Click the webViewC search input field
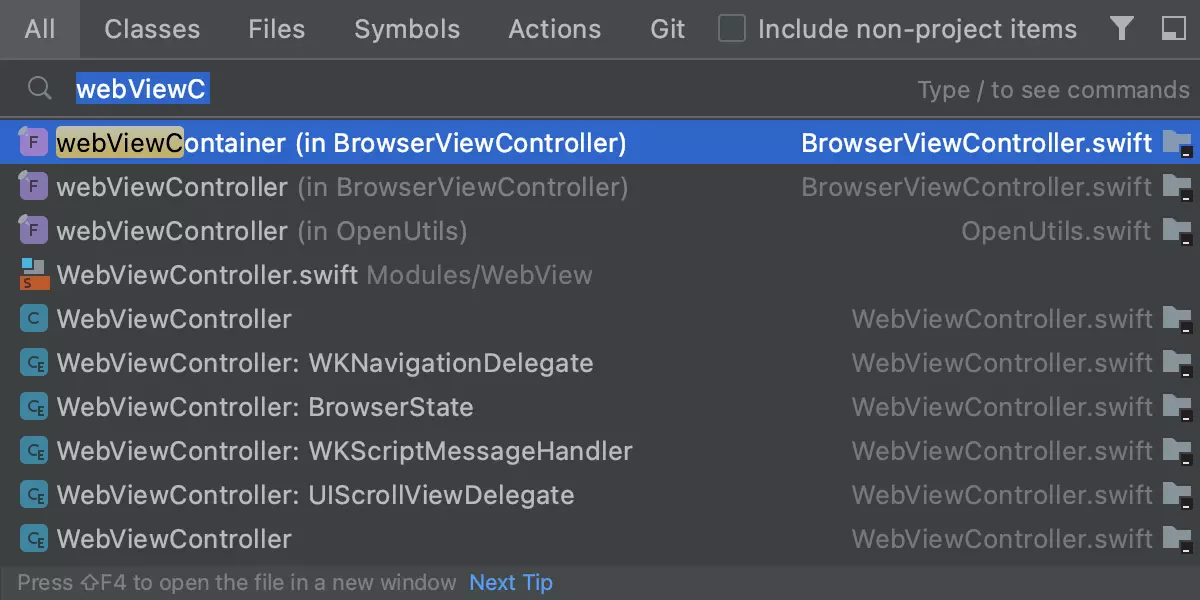Viewport: 1200px width, 600px height. click(x=500, y=90)
